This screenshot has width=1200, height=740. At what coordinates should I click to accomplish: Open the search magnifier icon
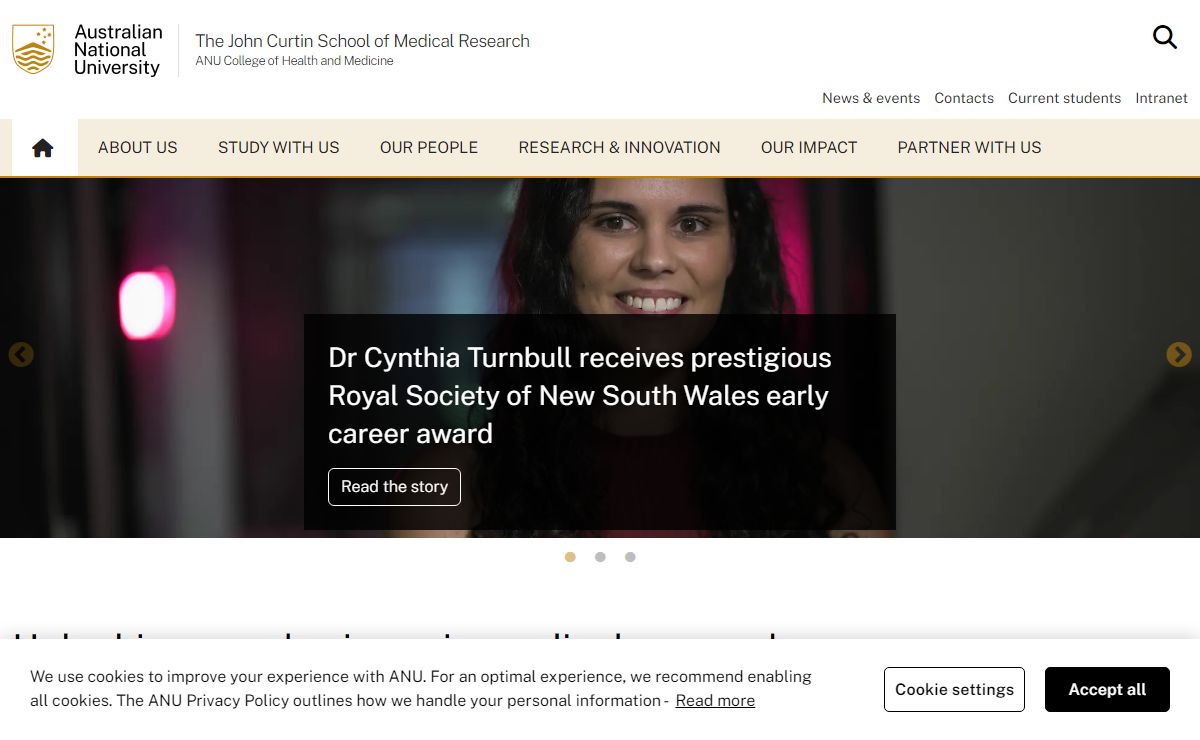click(x=1164, y=38)
